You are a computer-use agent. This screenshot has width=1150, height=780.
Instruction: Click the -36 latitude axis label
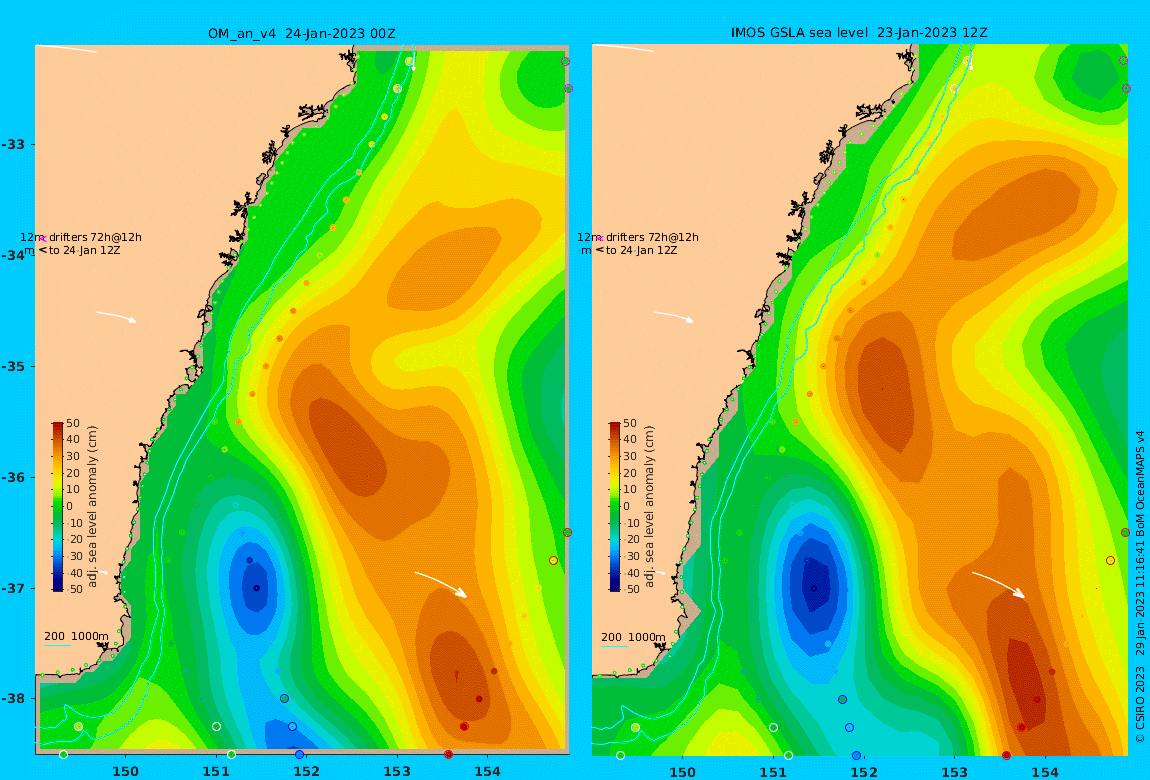(13, 477)
